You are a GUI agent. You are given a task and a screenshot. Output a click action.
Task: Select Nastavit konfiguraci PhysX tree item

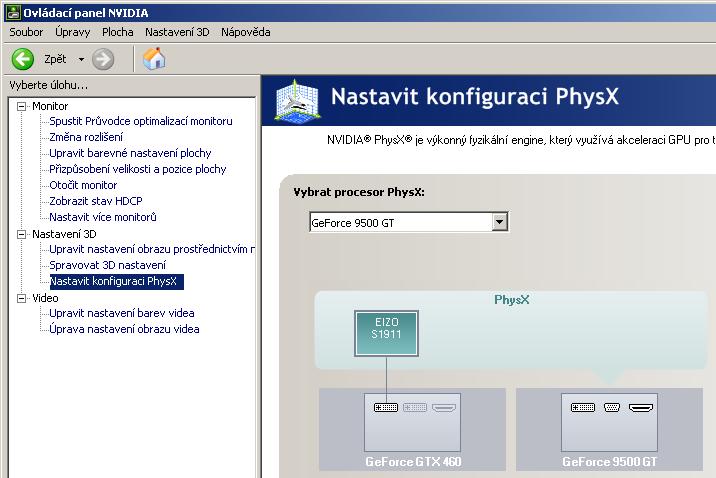(x=116, y=281)
